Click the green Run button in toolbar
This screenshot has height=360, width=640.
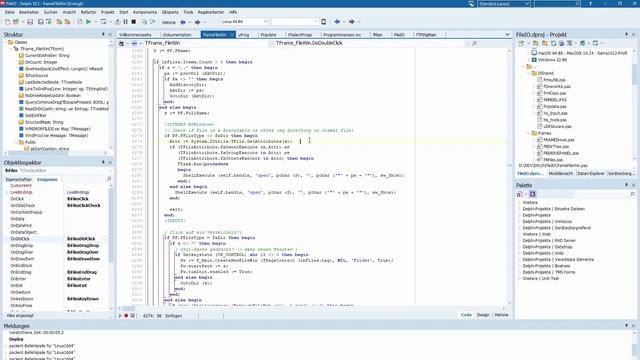coord(88,22)
